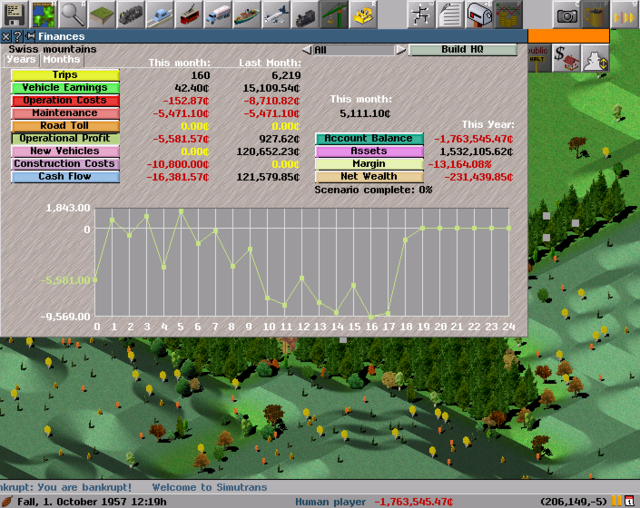Close the Finances window
640x508 pixels.
click(6, 37)
